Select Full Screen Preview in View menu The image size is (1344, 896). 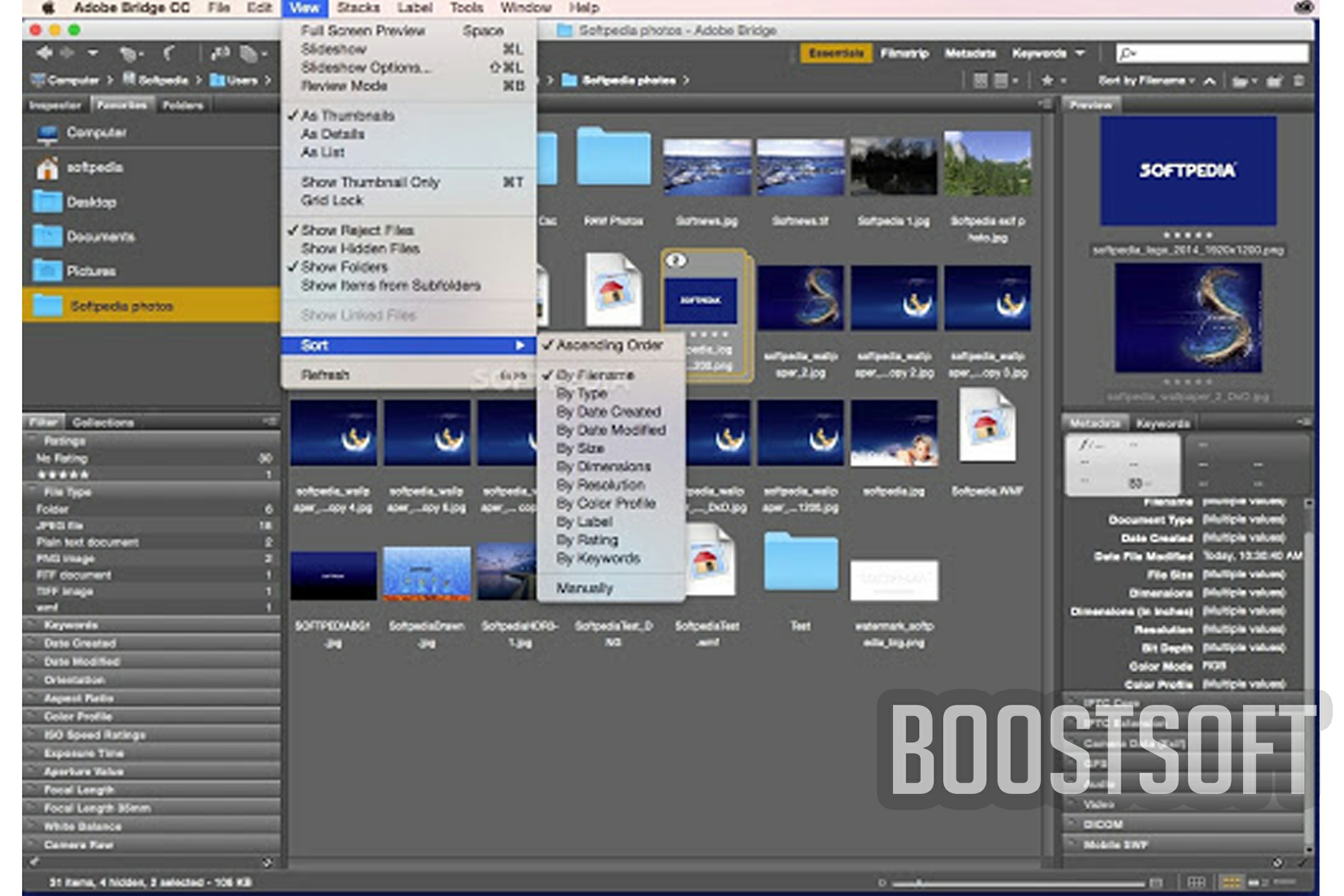pos(409,30)
